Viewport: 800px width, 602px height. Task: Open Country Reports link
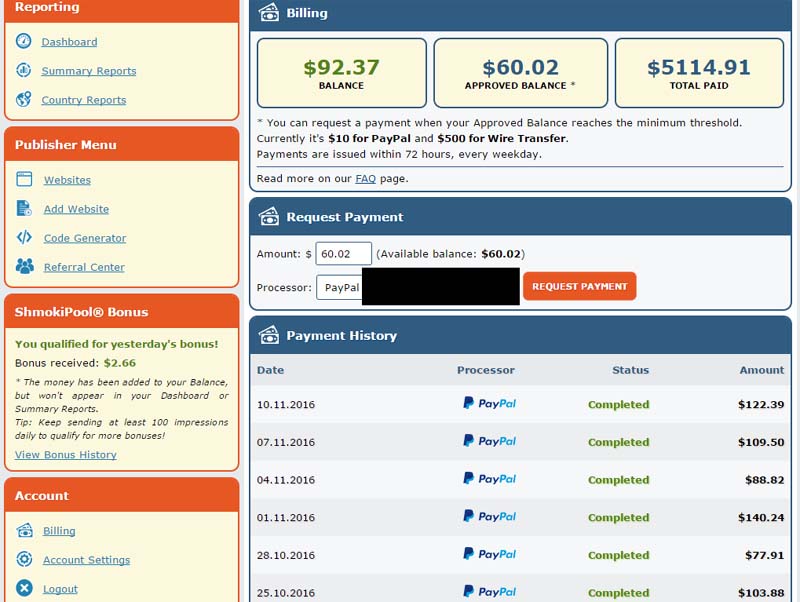pyautogui.click(x=84, y=100)
